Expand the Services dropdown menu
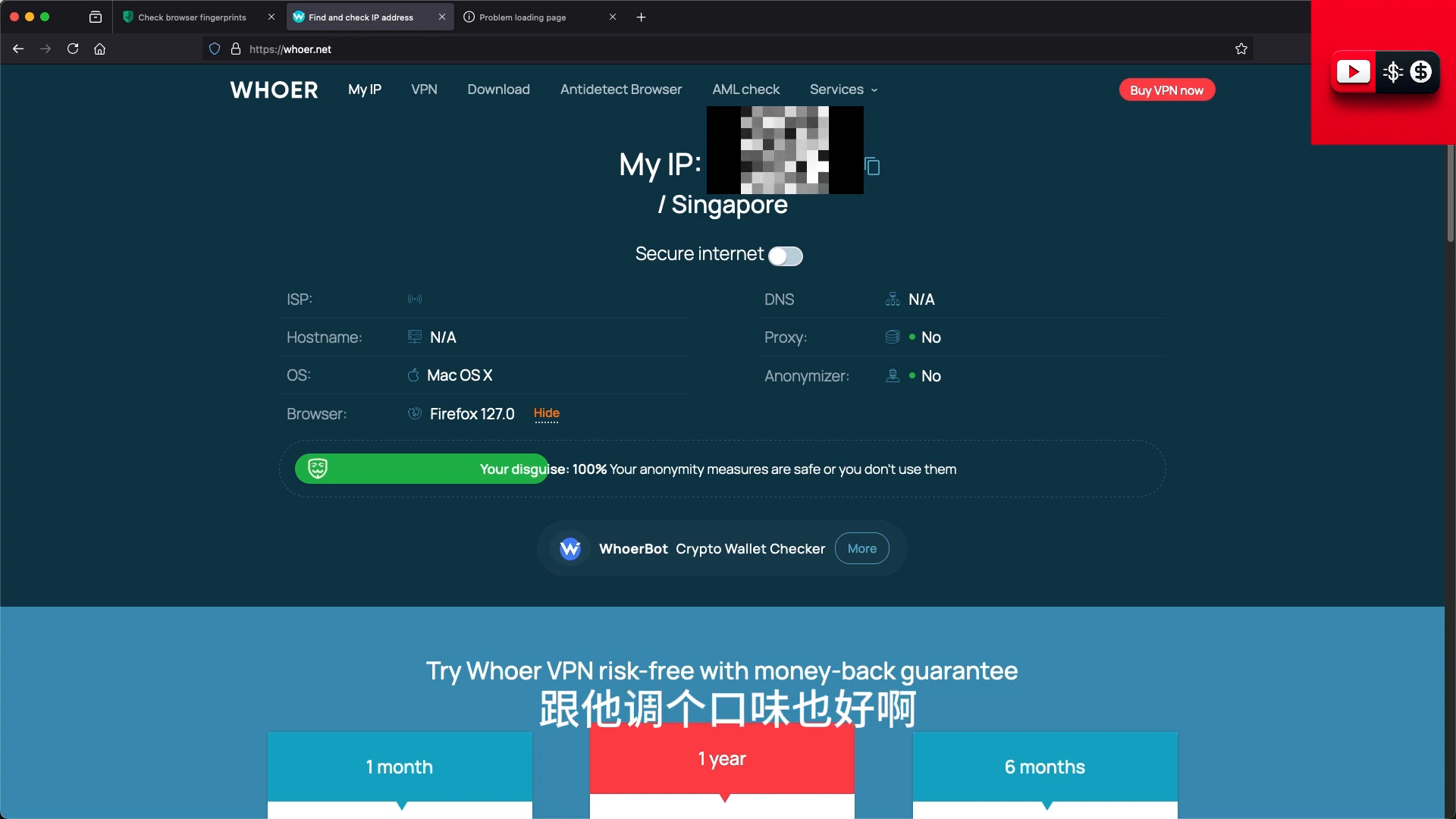1456x819 pixels. coord(843,89)
